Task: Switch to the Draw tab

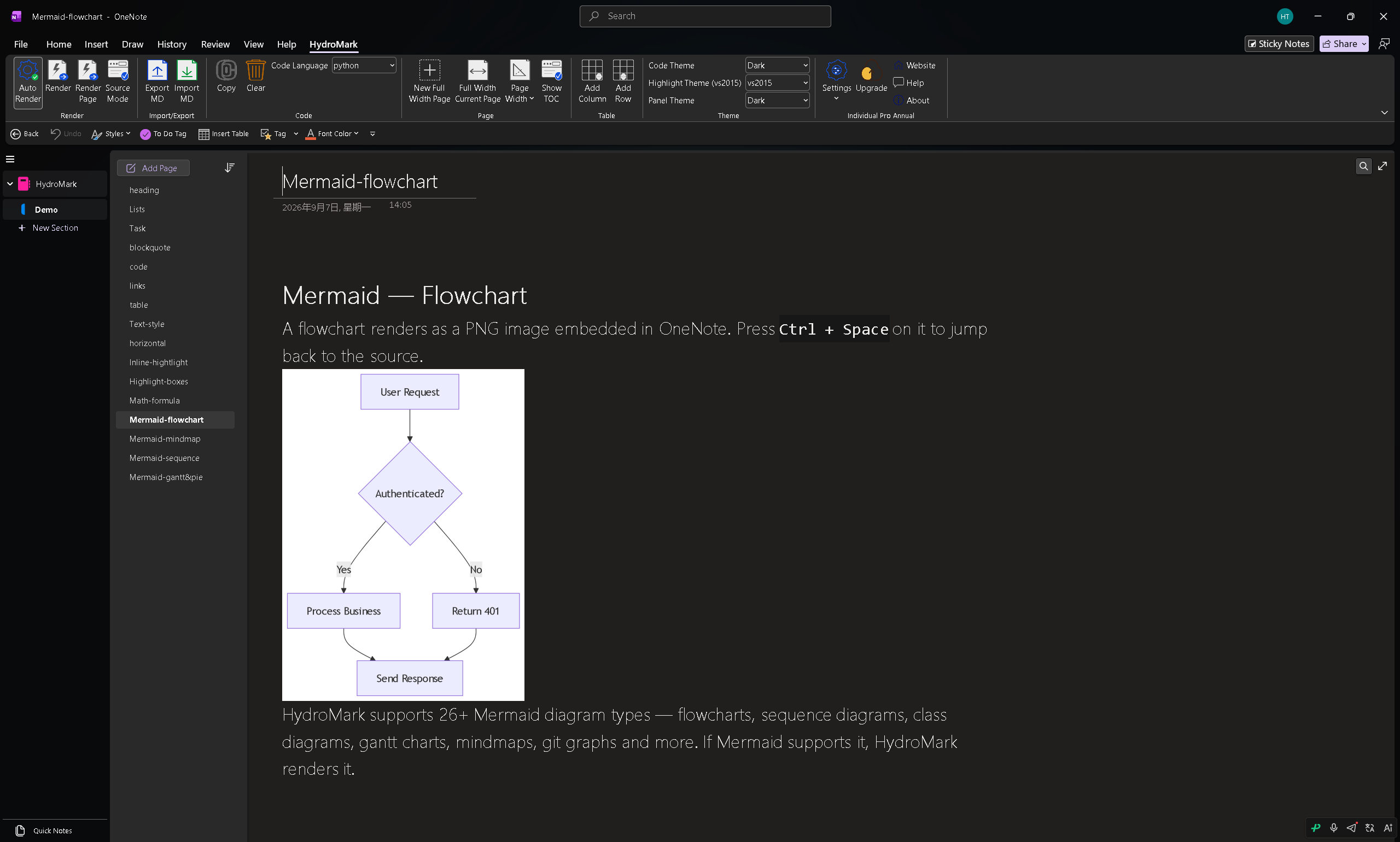Action: click(132, 44)
